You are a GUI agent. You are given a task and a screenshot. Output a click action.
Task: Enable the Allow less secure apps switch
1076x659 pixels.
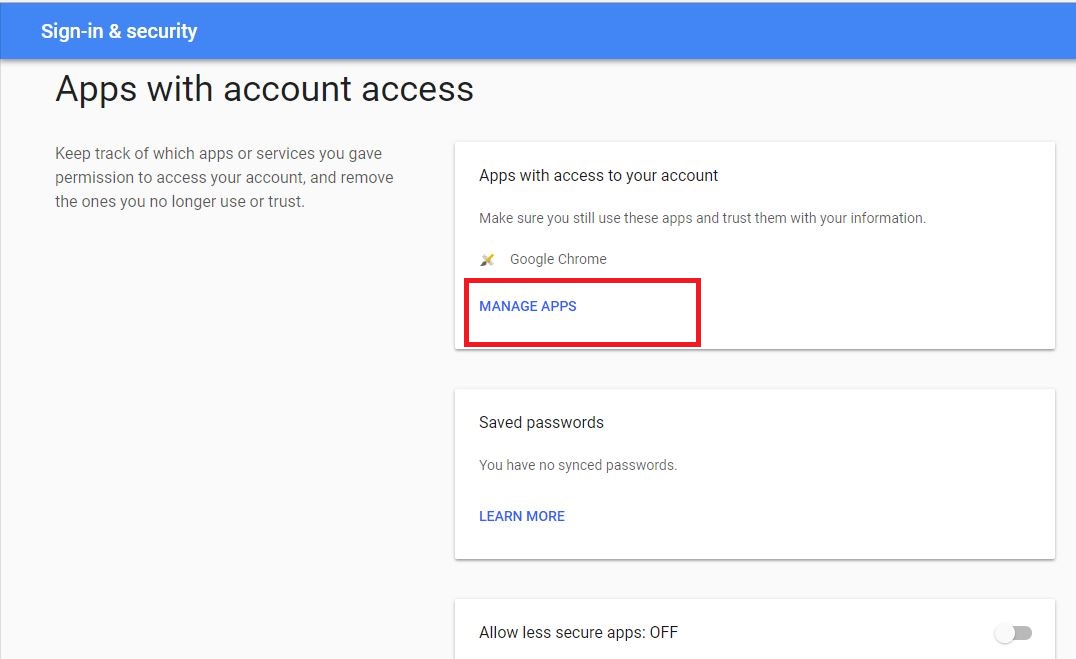tap(1013, 633)
